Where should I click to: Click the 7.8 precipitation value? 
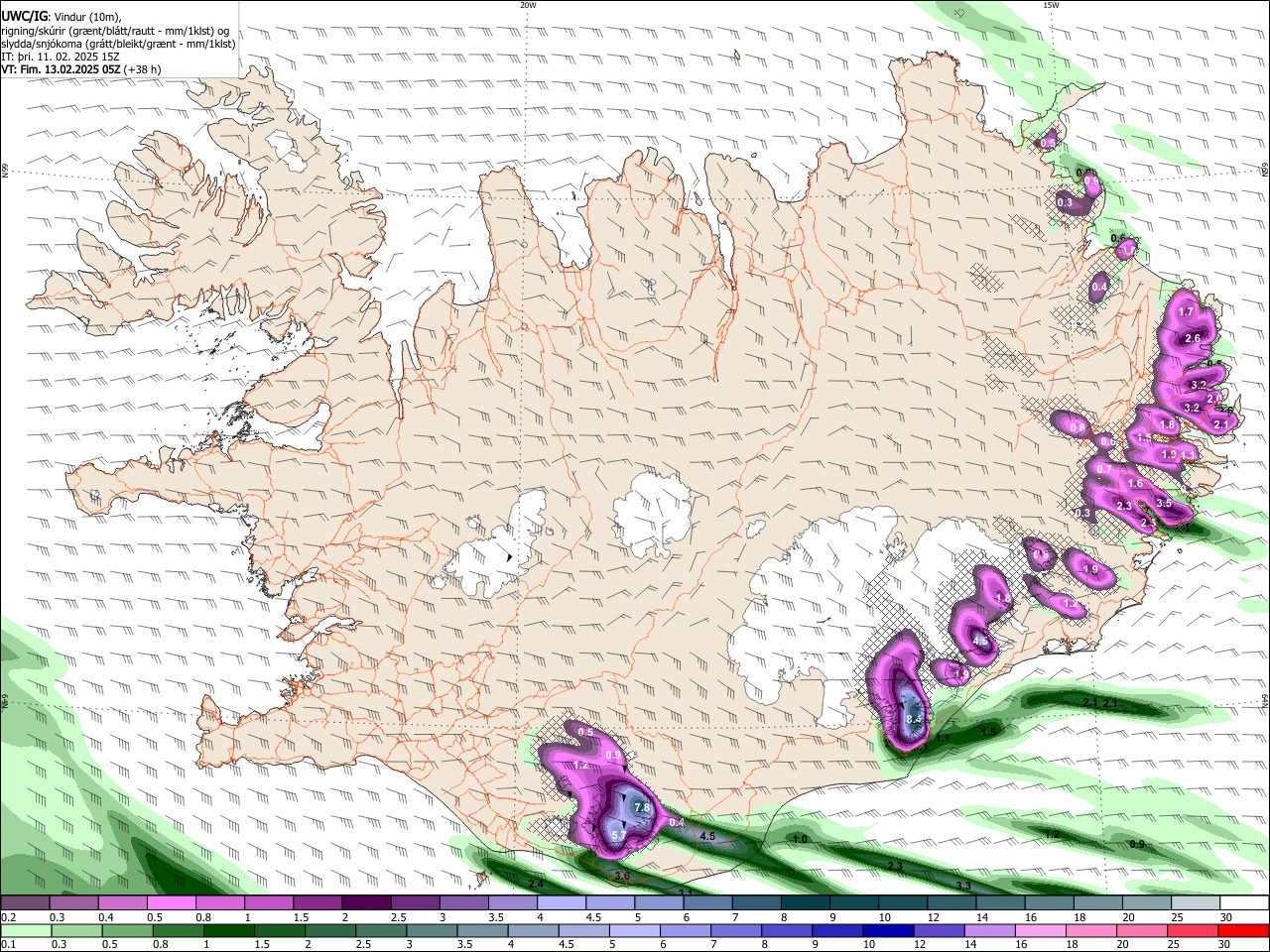pos(642,807)
